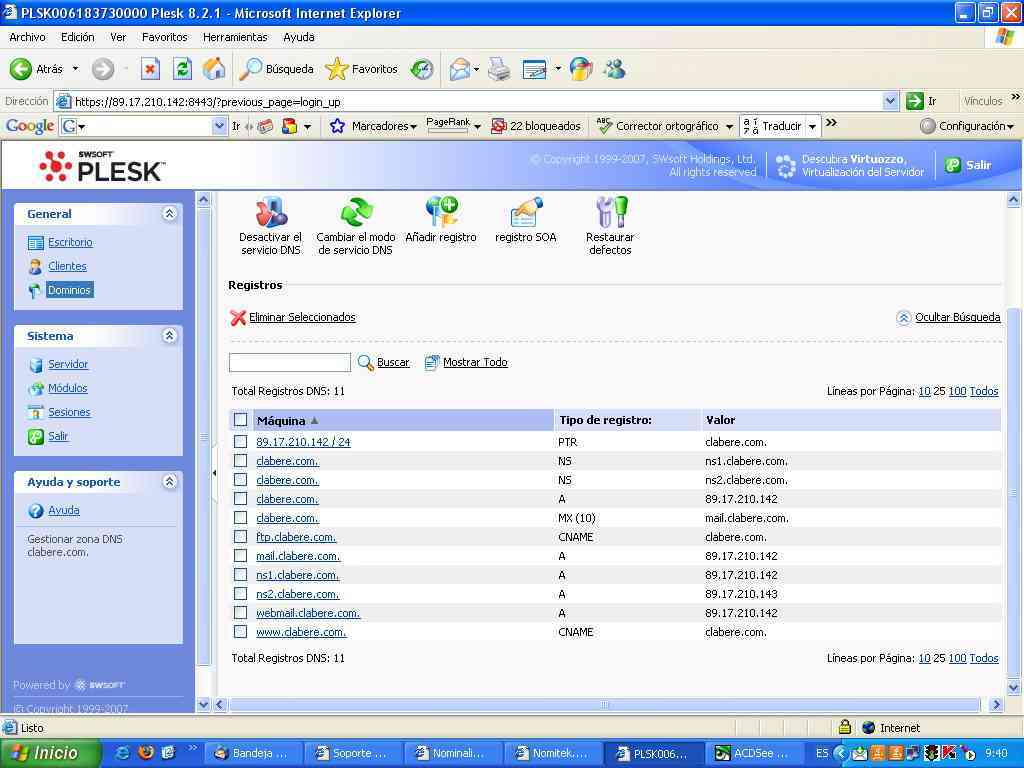Click the Messenger icon in IE toolbar
The width and height of the screenshot is (1024, 768).
(x=615, y=69)
